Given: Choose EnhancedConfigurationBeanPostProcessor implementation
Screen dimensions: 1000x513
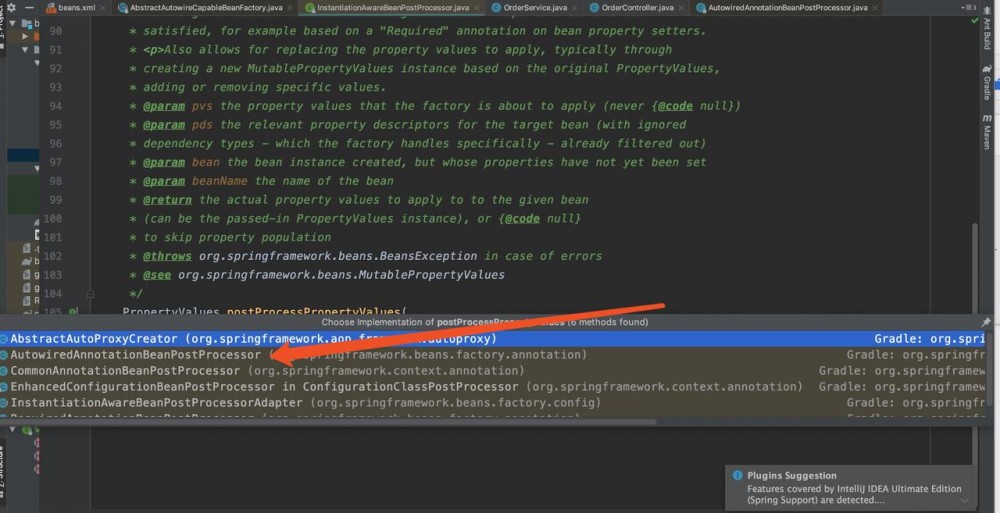Looking at the screenshot, I should [492, 387].
